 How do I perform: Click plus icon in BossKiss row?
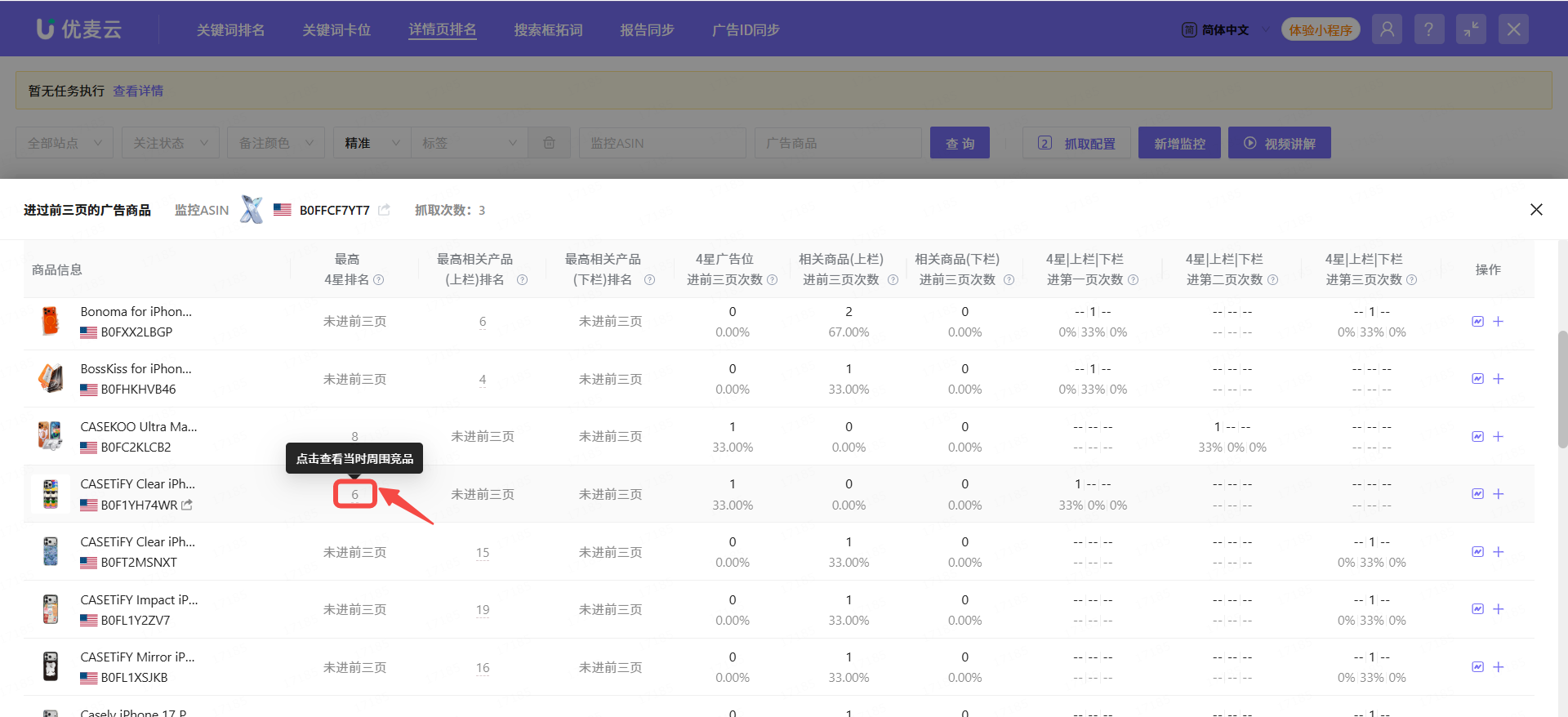(1499, 379)
